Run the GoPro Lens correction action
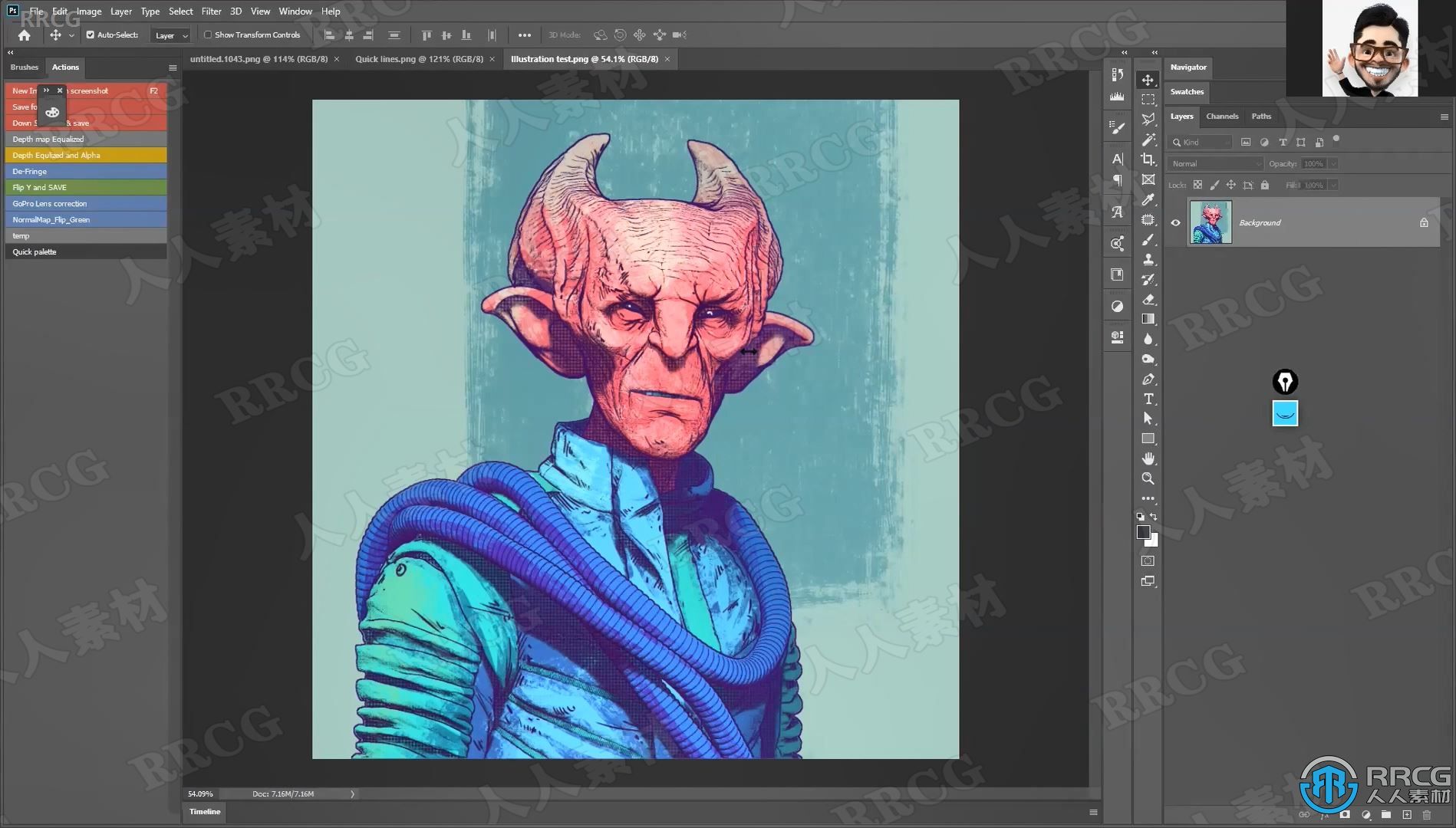 pos(86,204)
